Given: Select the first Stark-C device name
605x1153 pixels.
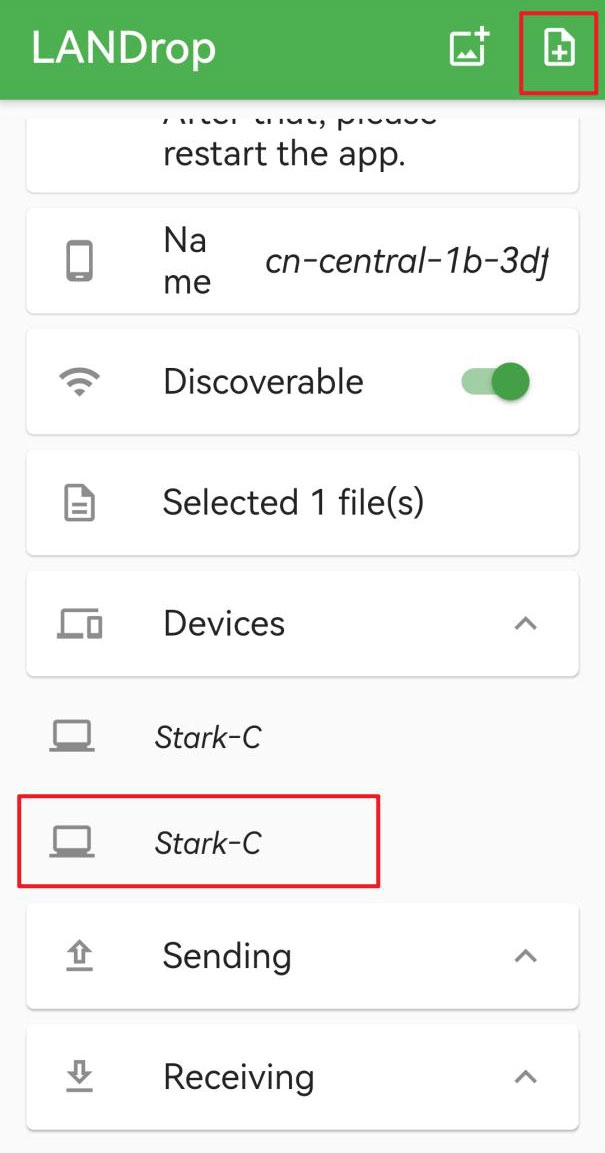Looking at the screenshot, I should (208, 738).
